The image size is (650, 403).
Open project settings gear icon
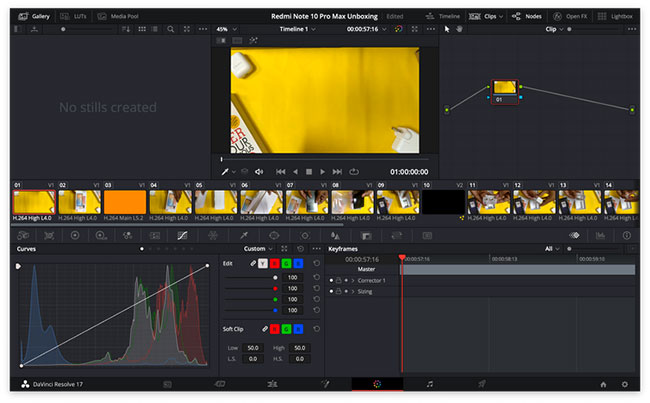[x=625, y=385]
